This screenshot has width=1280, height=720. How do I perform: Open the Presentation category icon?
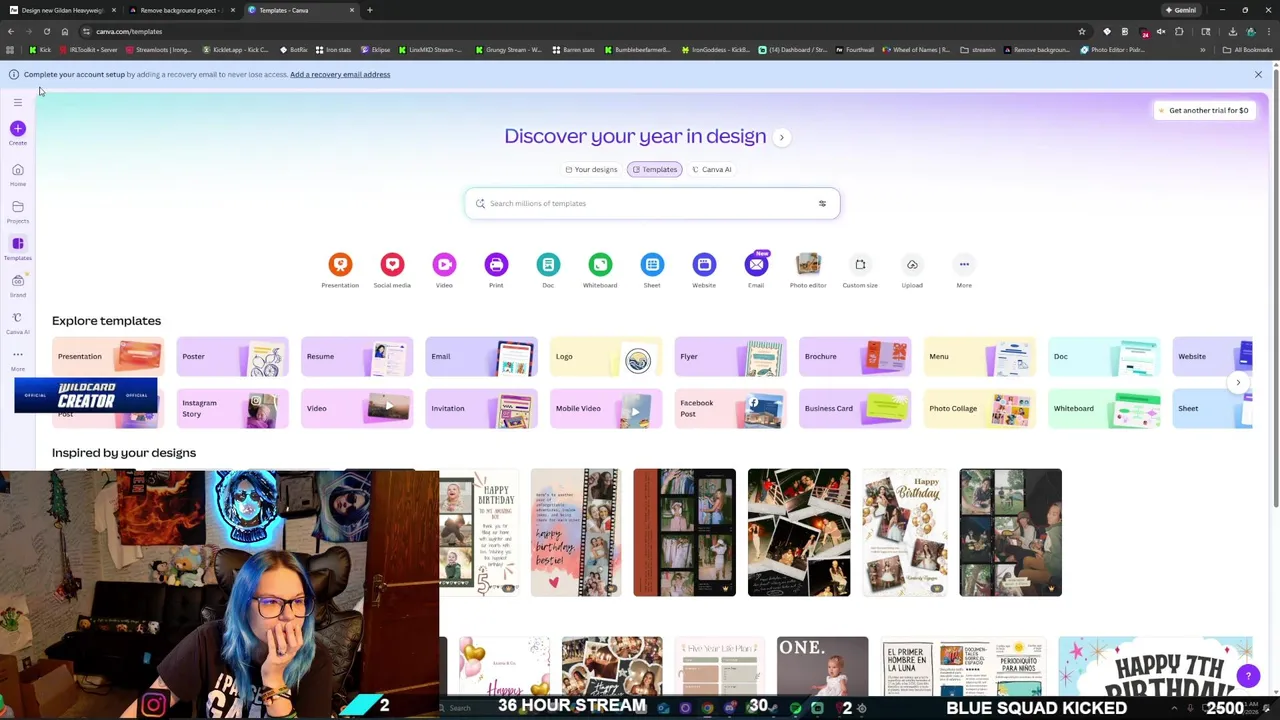(x=340, y=264)
